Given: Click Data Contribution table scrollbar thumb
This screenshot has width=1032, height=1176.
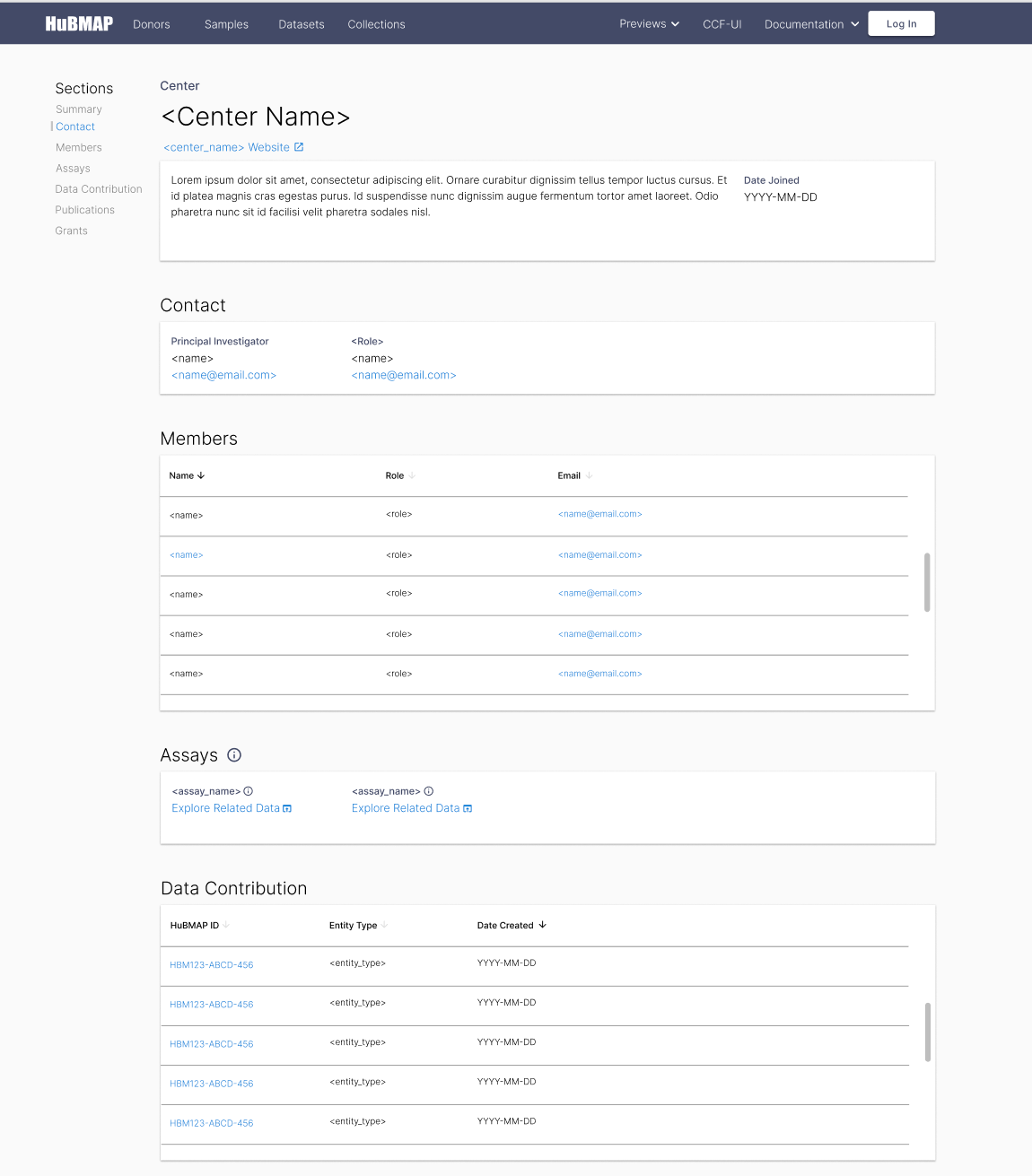Looking at the screenshot, I should (927, 1032).
